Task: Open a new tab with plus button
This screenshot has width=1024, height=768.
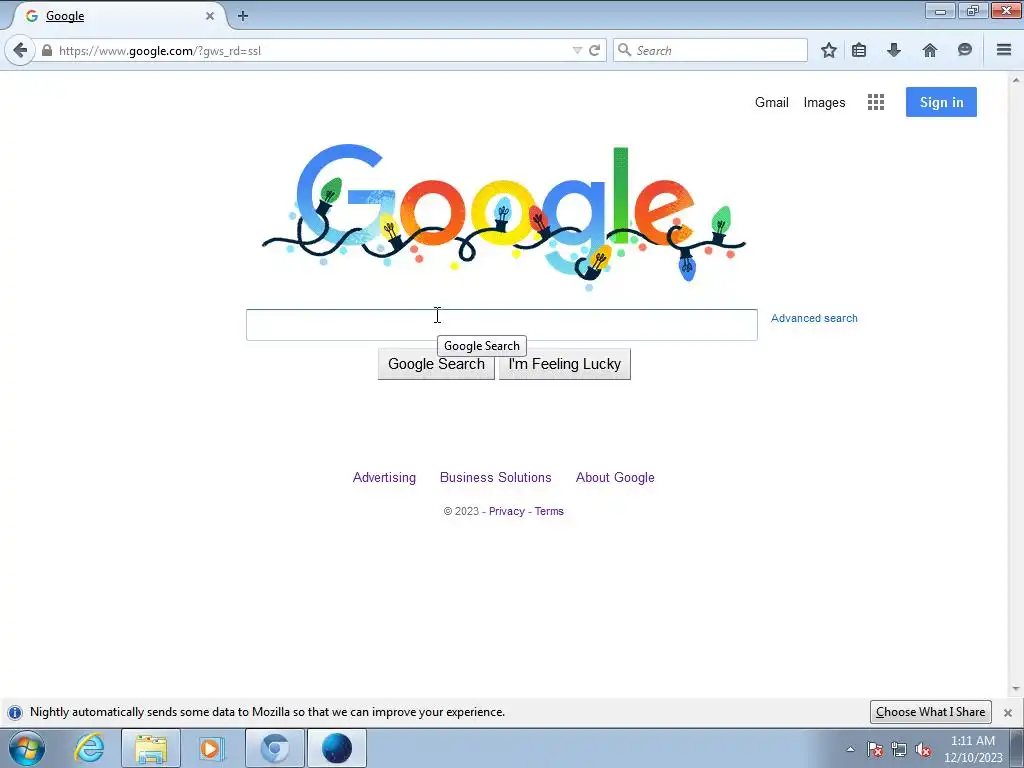Action: [x=243, y=16]
